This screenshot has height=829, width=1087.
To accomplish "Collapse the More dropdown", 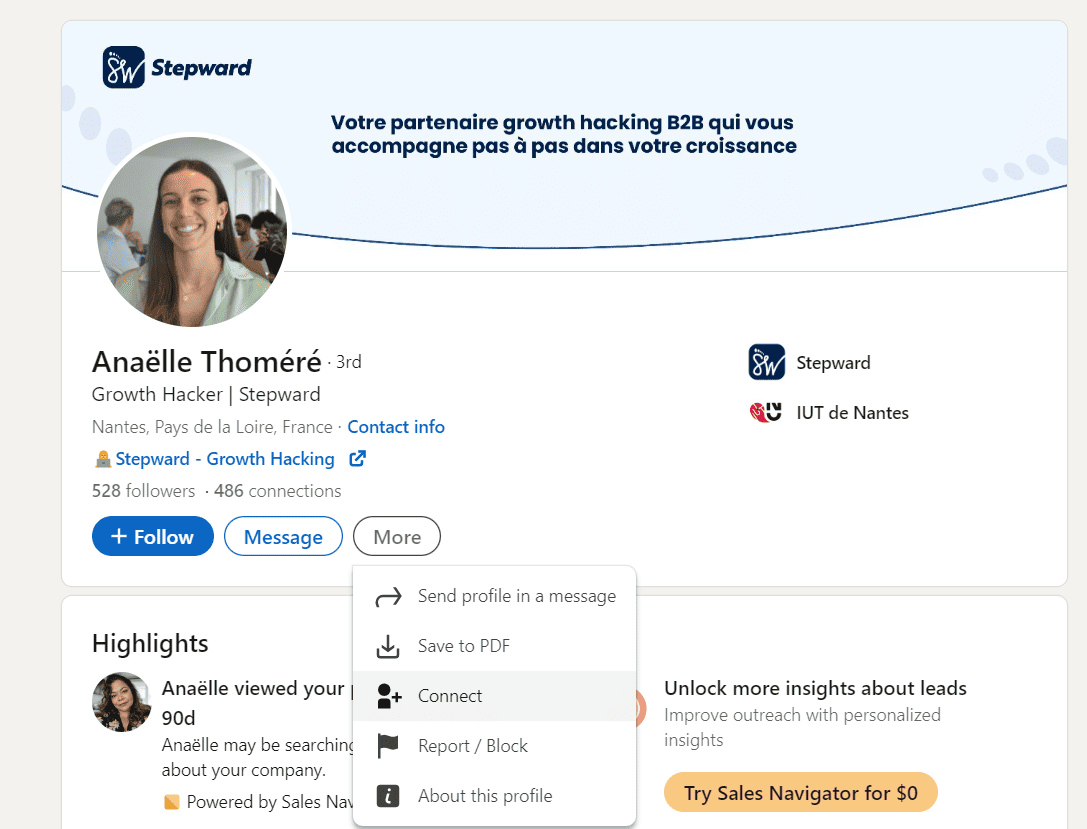I will (x=397, y=536).
